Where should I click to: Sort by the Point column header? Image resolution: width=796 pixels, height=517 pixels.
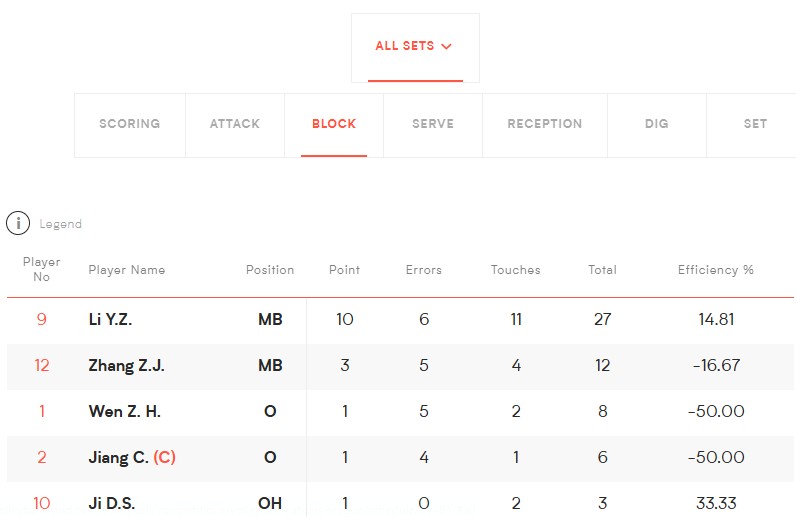pyautogui.click(x=344, y=270)
